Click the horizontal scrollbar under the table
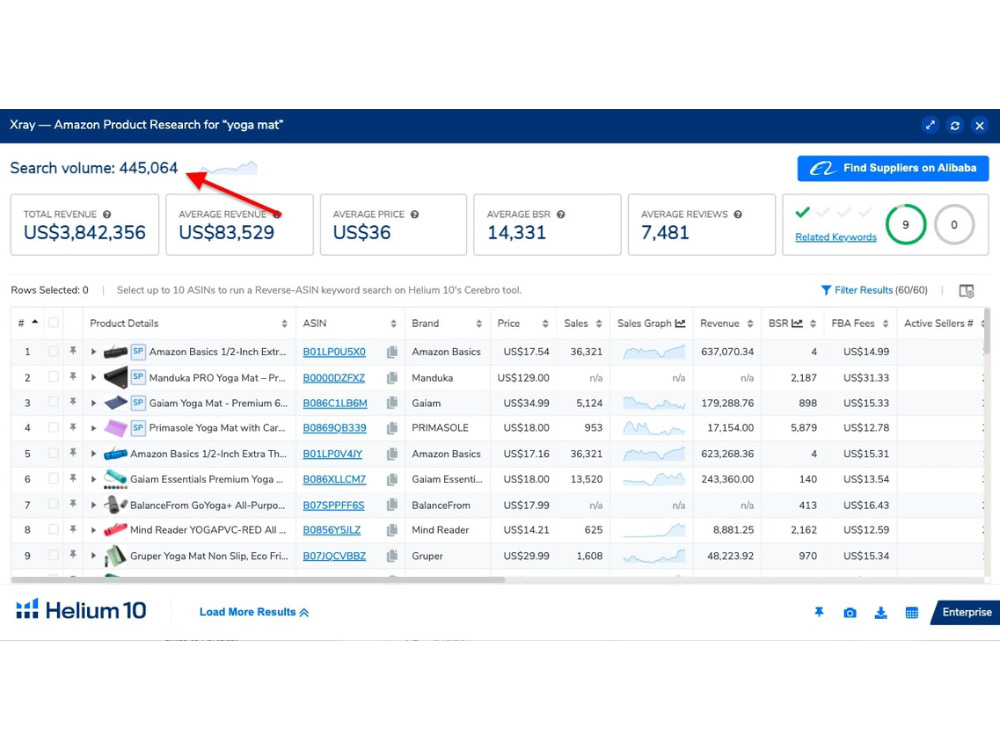Viewport: 1000px width, 750px height. 258,580
